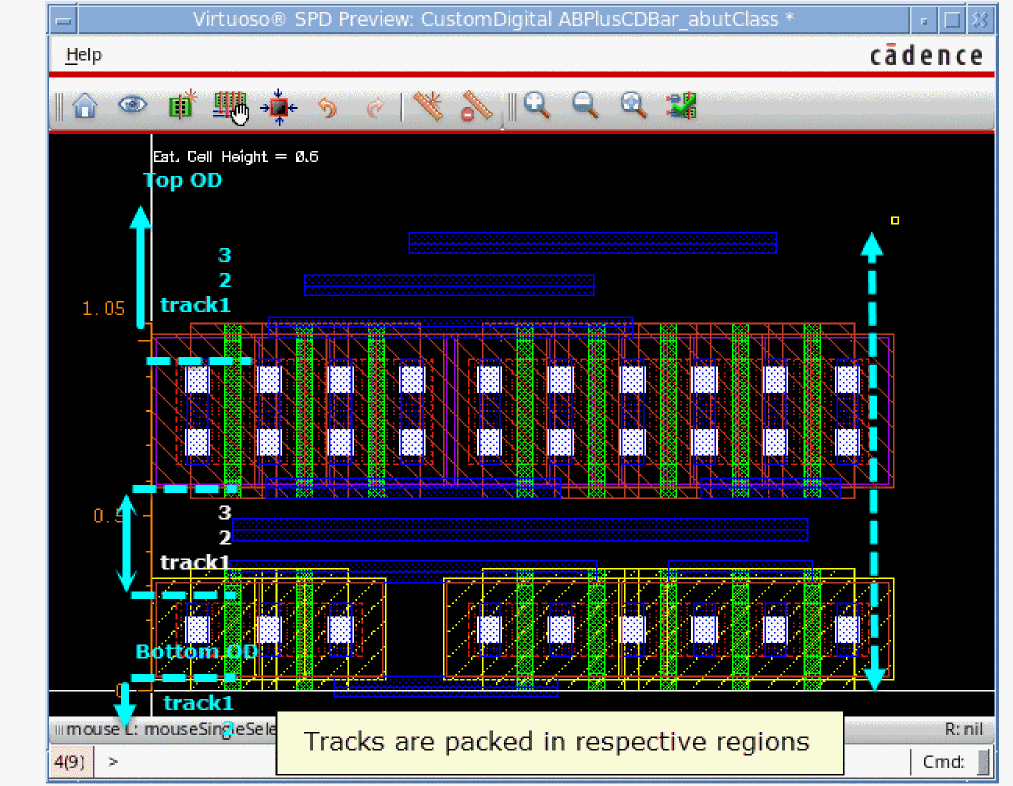This screenshot has width=1013, height=786.
Task: Click the green chip with star icon
Action: [x=182, y=105]
